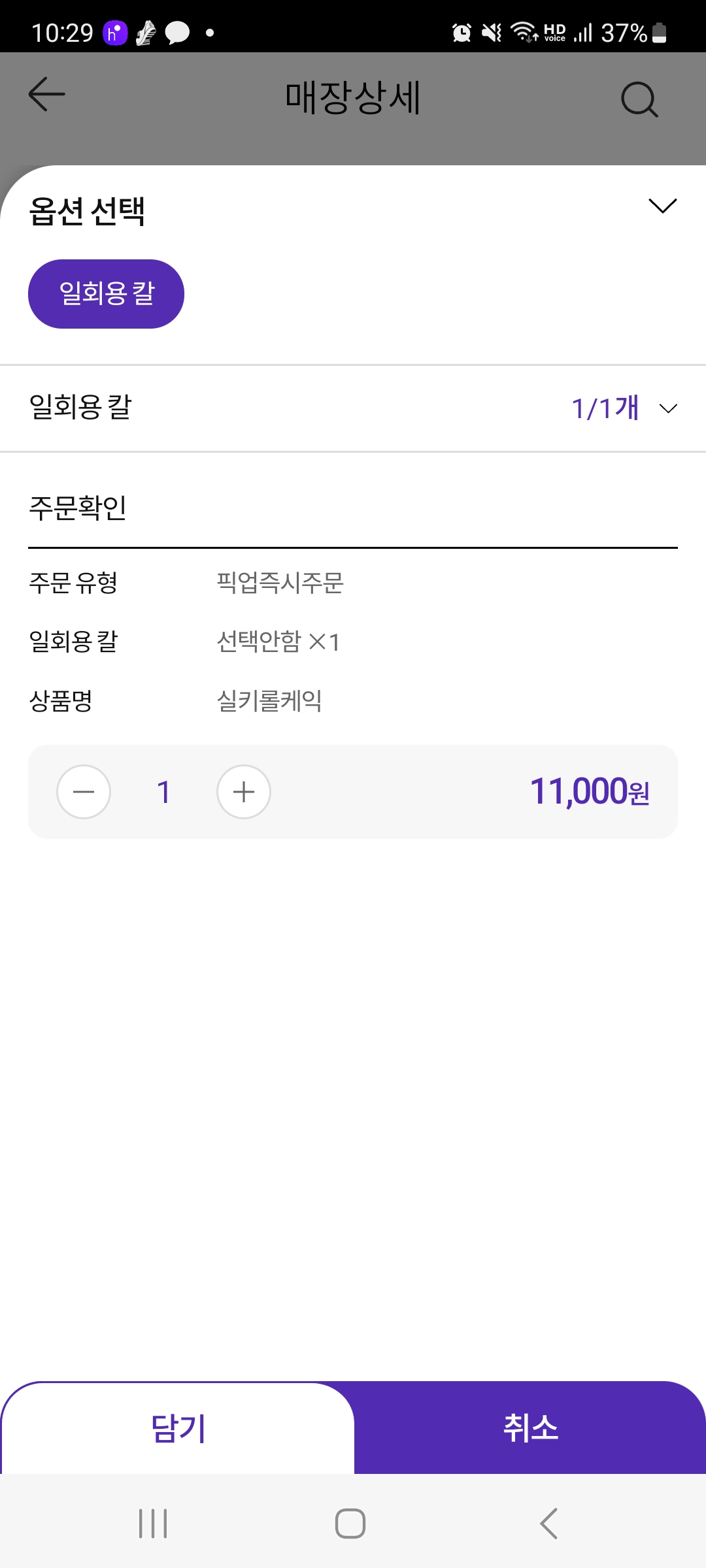Tap the 매장상세 page title
This screenshot has width=706, height=1568.
tap(353, 98)
